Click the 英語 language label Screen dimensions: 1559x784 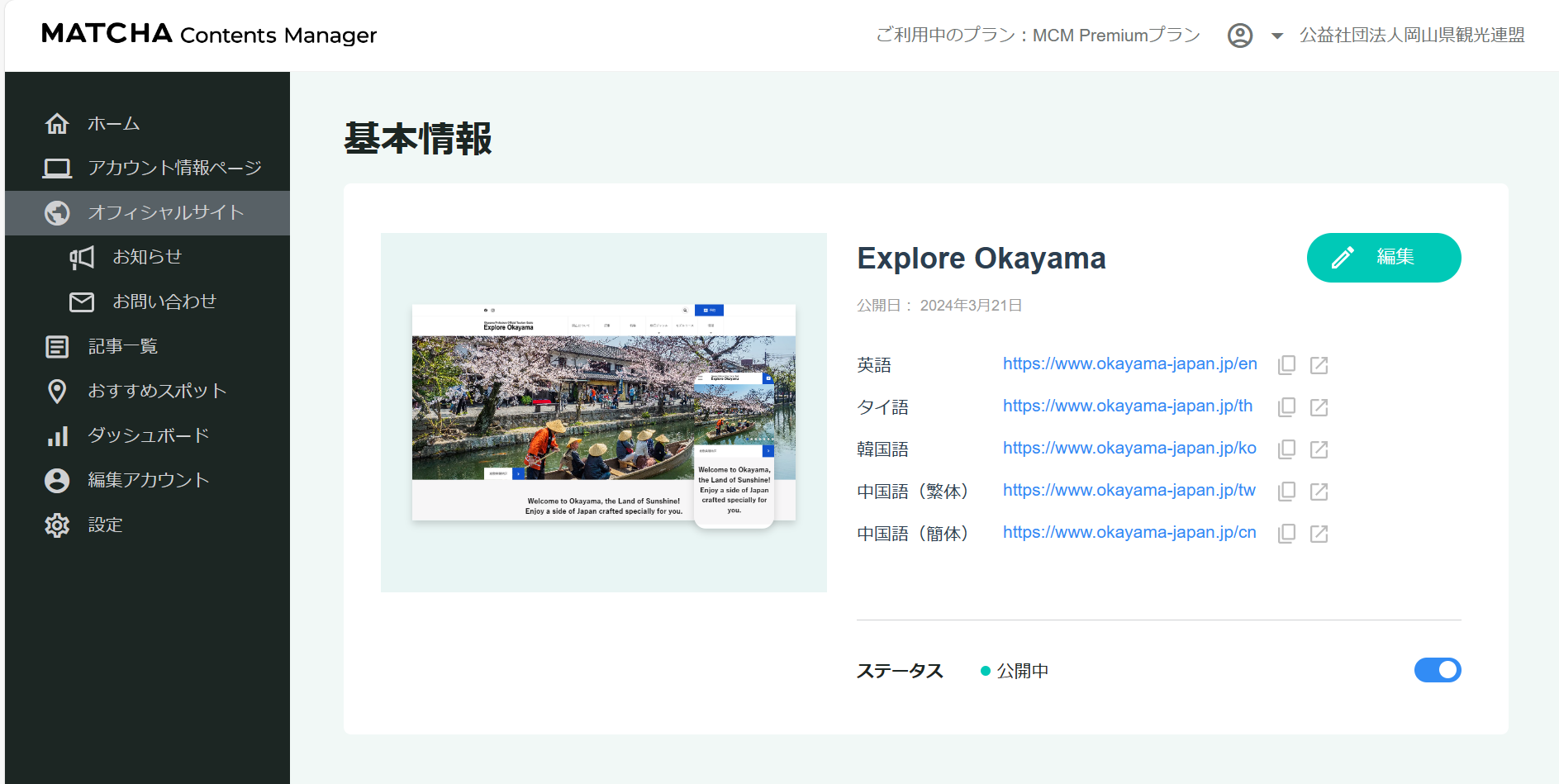874,365
